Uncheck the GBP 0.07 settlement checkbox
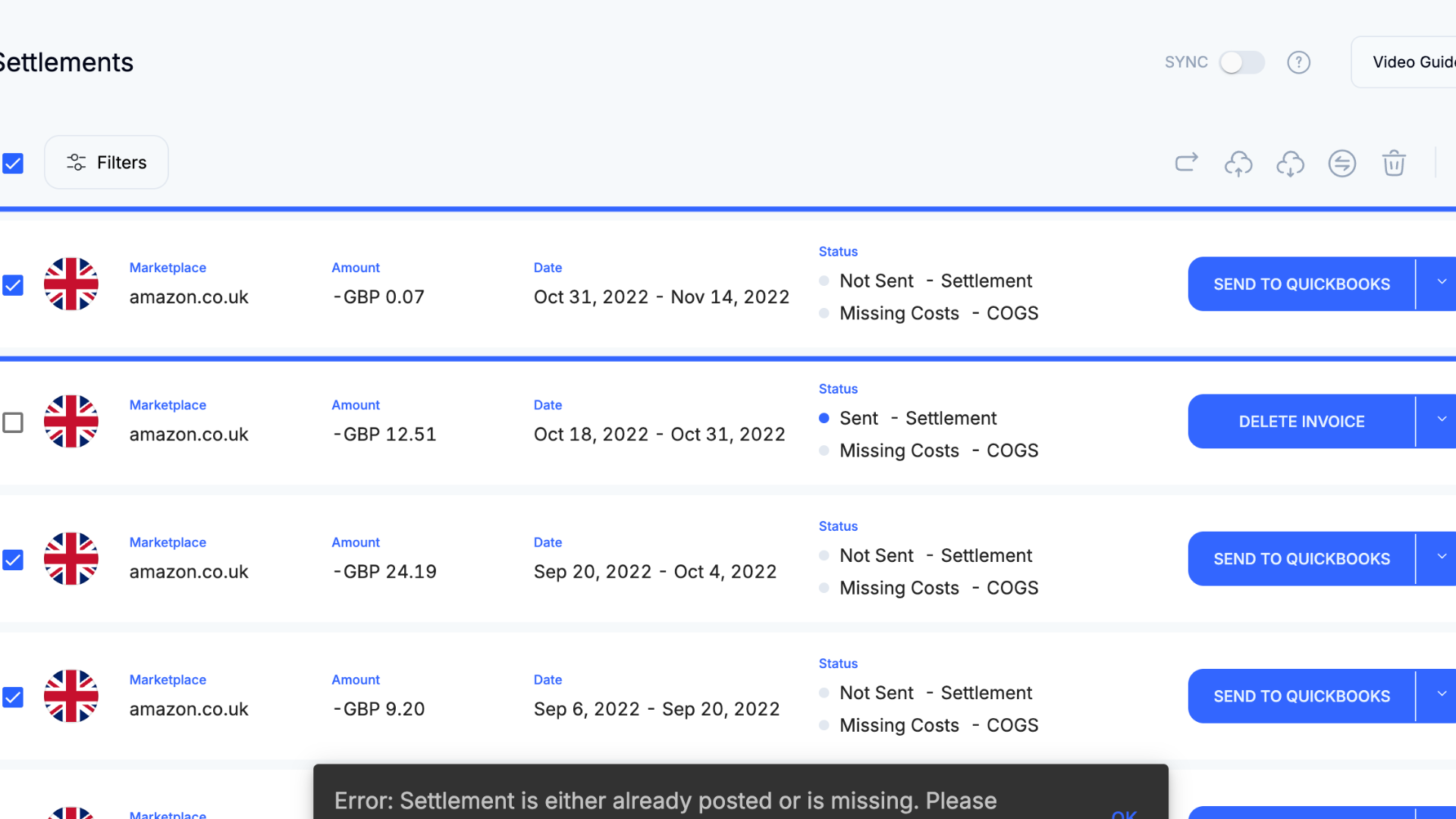The width and height of the screenshot is (1456, 819). click(x=13, y=285)
